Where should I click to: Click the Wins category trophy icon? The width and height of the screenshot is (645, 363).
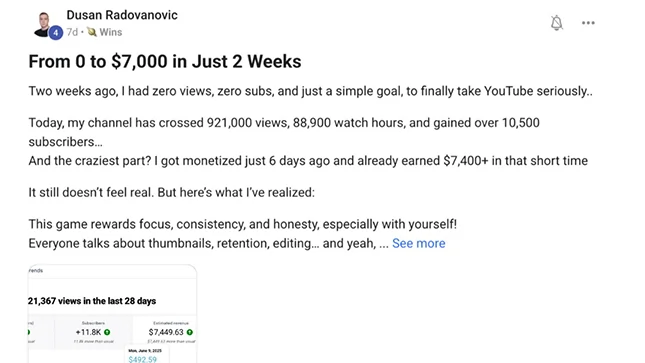[x=91, y=32]
